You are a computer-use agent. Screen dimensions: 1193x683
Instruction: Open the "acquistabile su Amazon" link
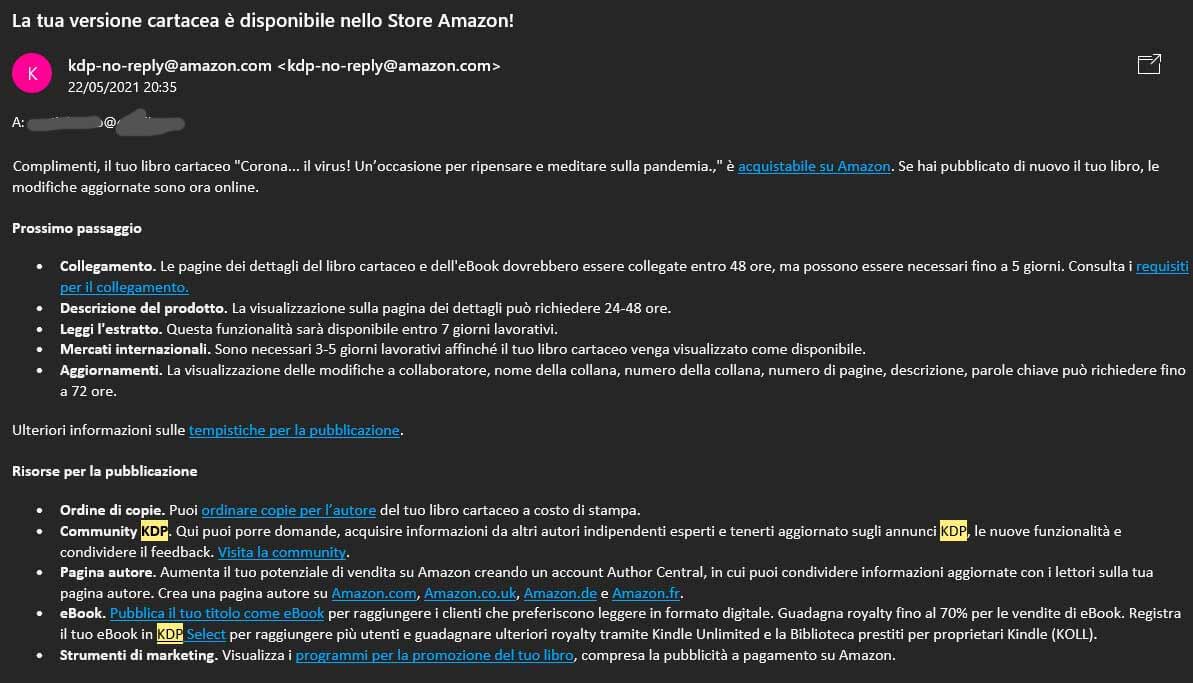point(814,167)
